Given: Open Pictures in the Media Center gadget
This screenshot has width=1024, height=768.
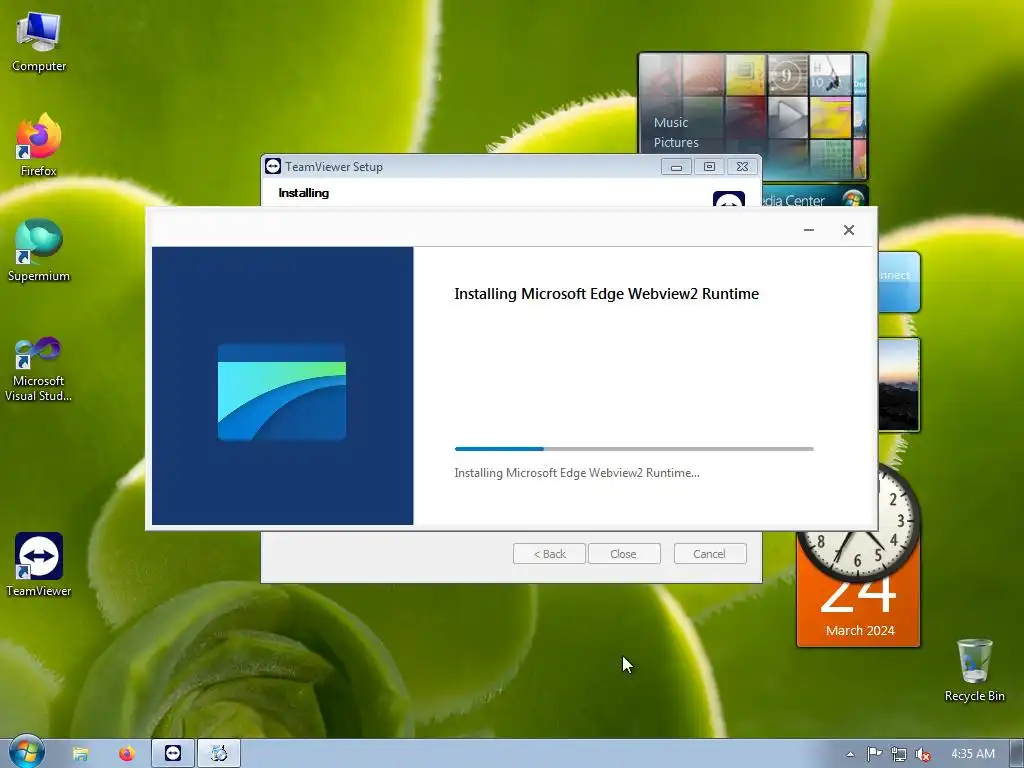Looking at the screenshot, I should [676, 142].
